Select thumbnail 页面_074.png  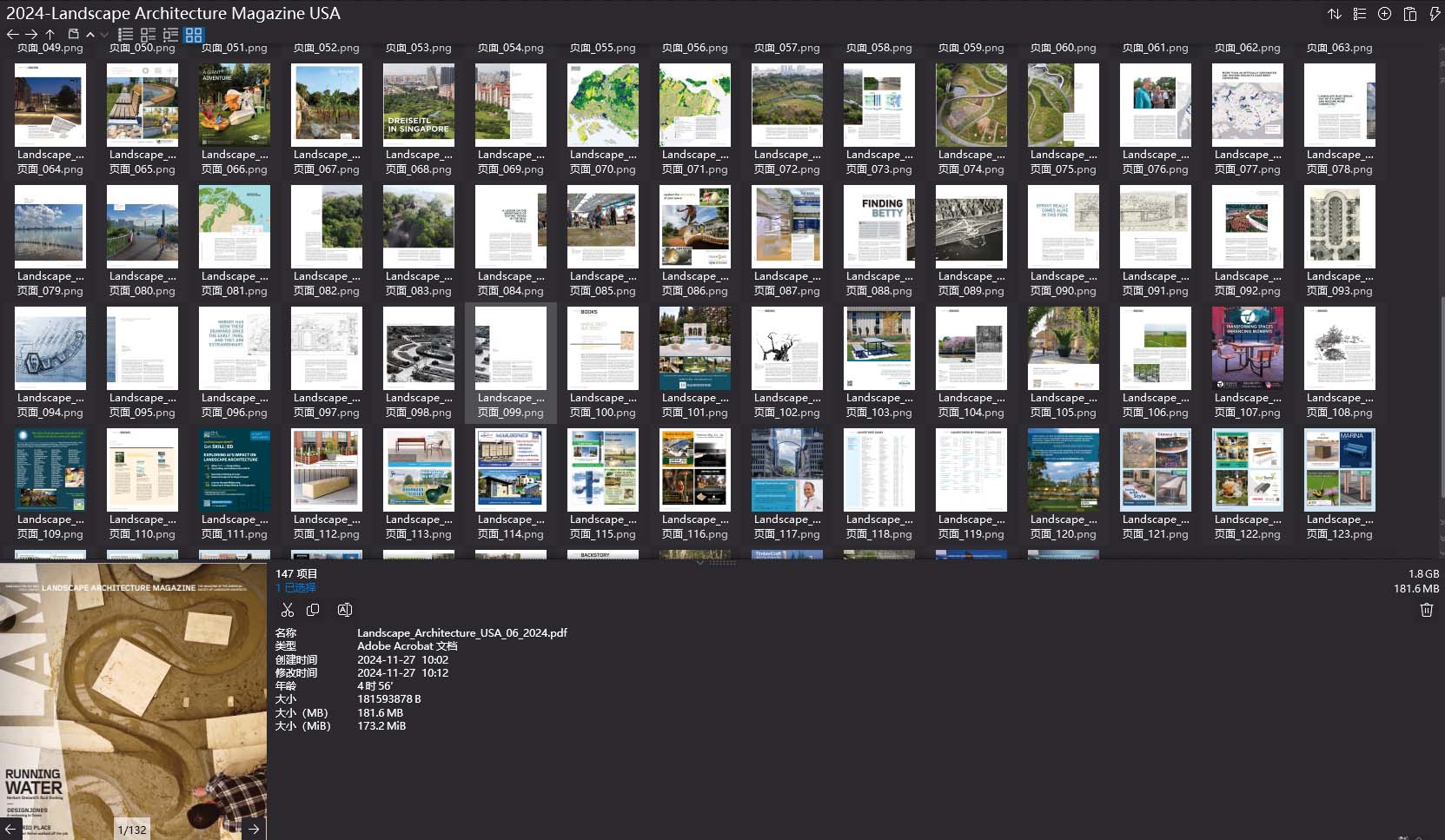coord(971,106)
